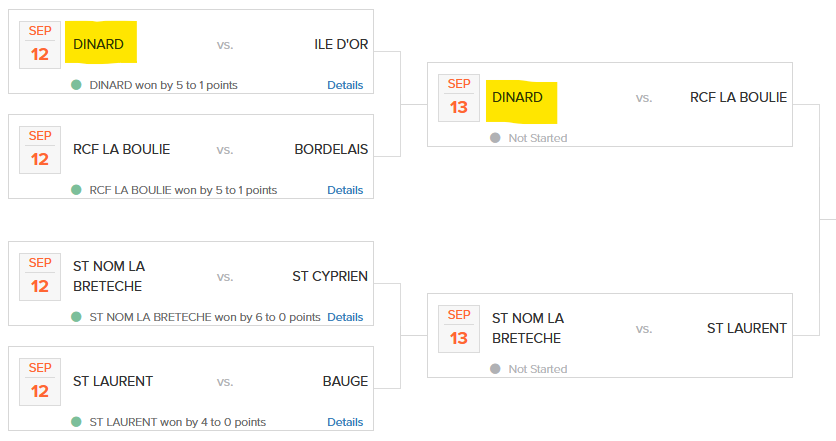Viewport: 836px width, 441px height.
Task: Click green status dot for RCF LA BOULIE win
Action: click(76, 190)
